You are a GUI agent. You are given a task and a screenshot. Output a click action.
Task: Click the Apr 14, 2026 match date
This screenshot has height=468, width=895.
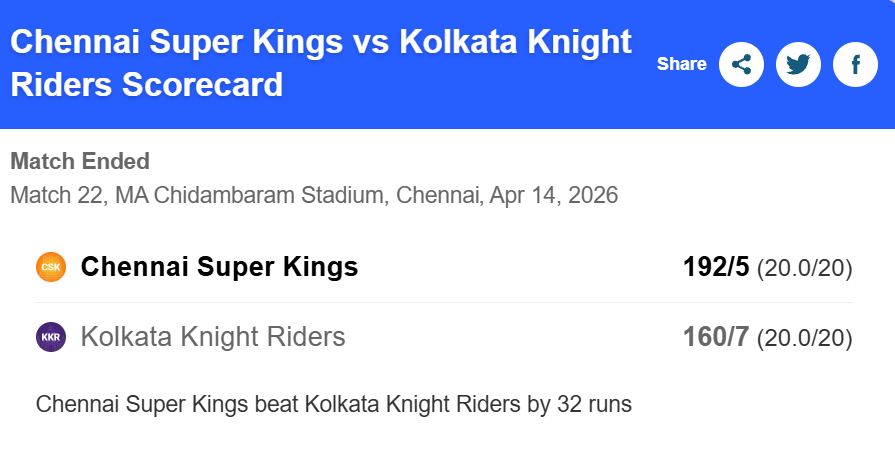pyautogui.click(x=554, y=194)
